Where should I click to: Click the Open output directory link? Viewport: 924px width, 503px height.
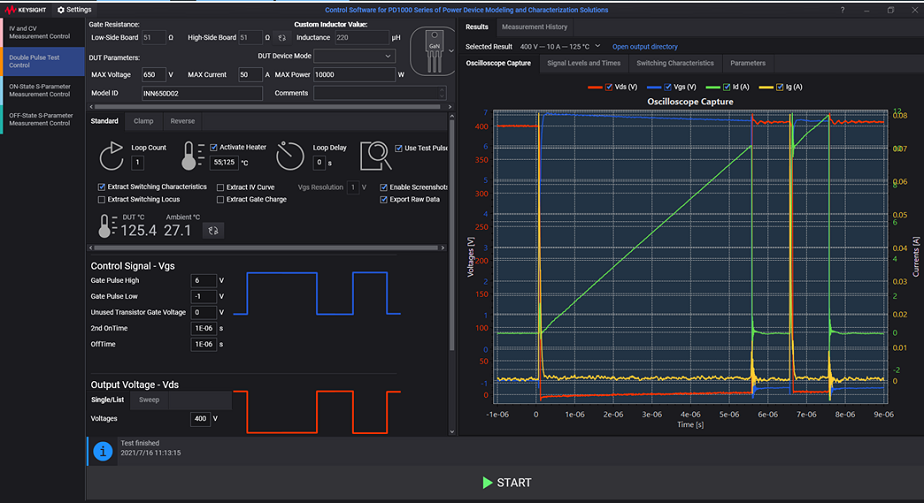tap(644, 46)
